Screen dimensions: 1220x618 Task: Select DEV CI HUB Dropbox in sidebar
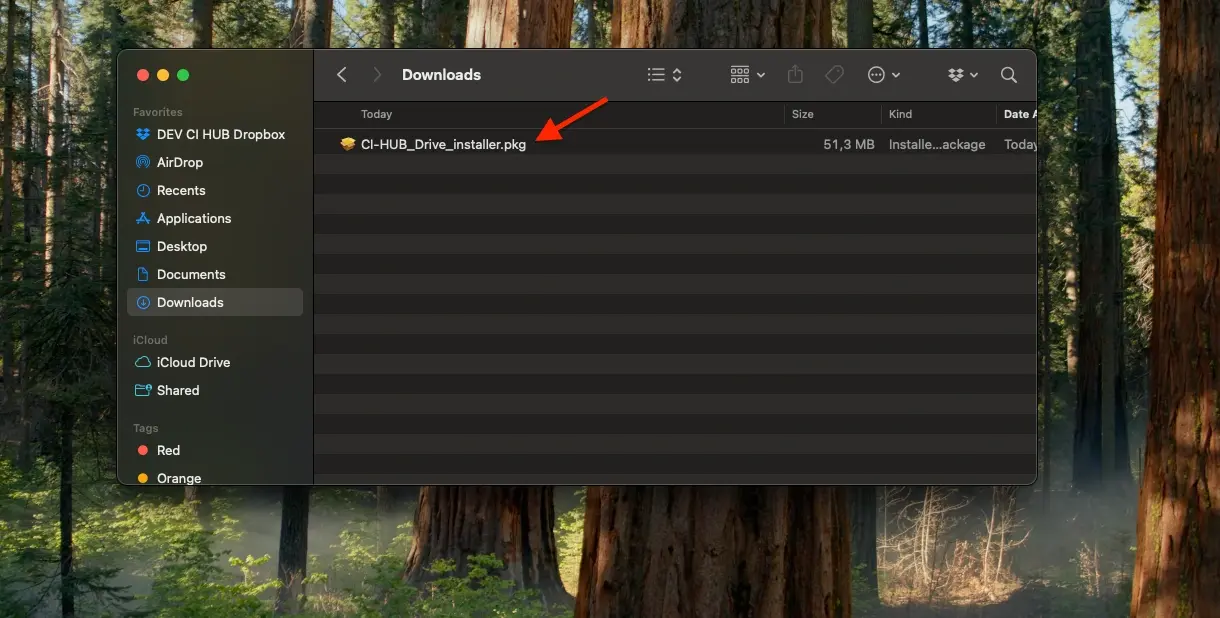click(x=215, y=134)
